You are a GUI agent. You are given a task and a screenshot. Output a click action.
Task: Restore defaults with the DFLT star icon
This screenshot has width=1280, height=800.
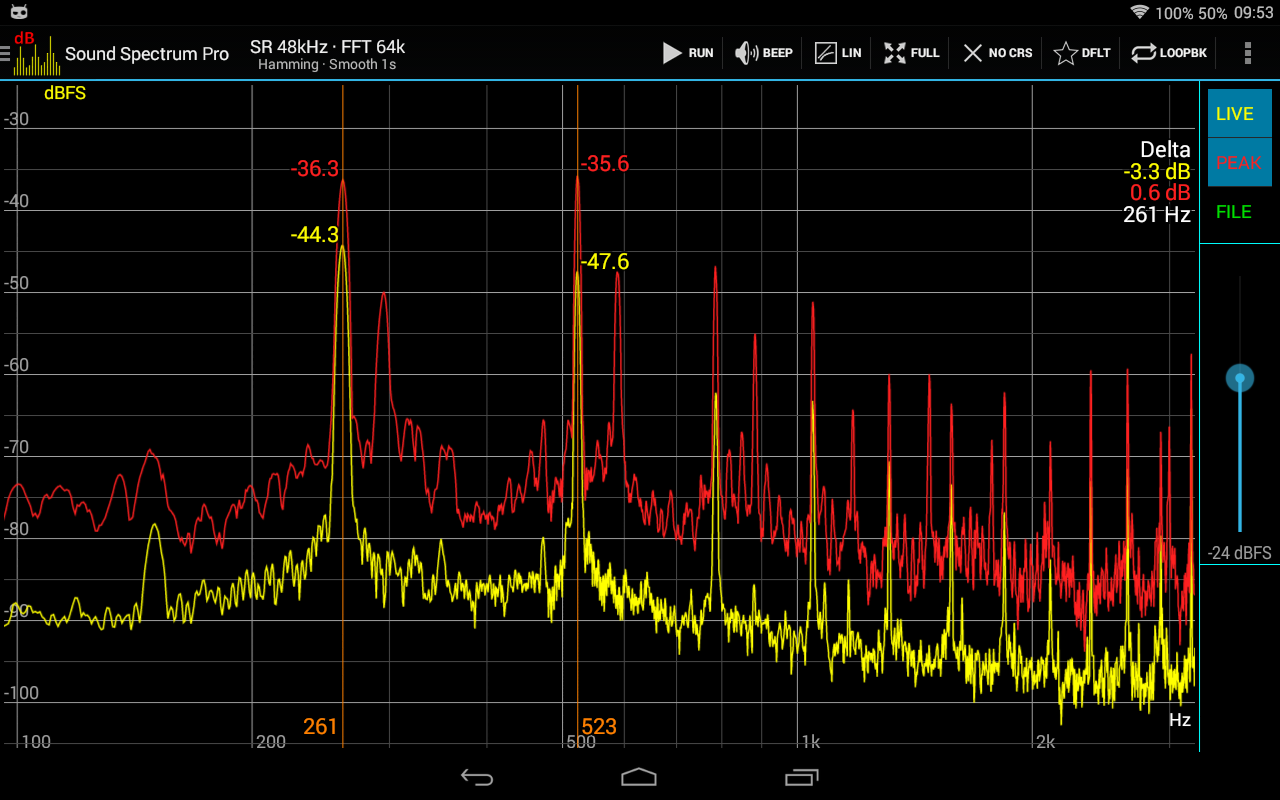tap(1081, 53)
